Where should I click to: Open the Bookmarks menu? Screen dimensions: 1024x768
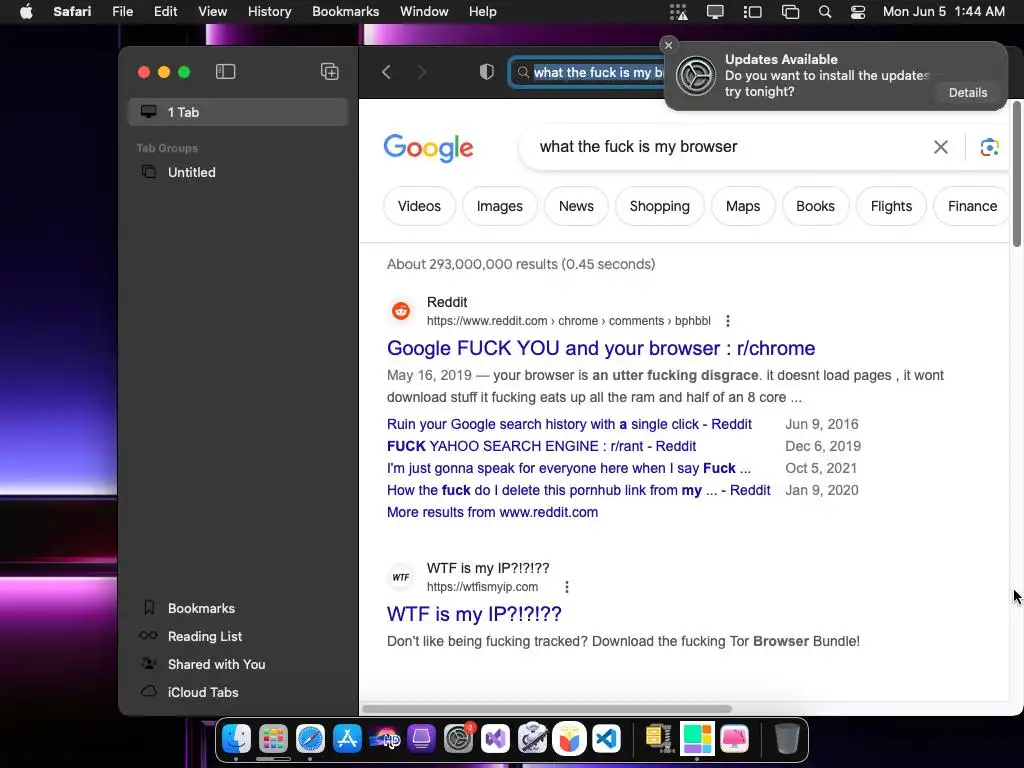[x=345, y=12]
